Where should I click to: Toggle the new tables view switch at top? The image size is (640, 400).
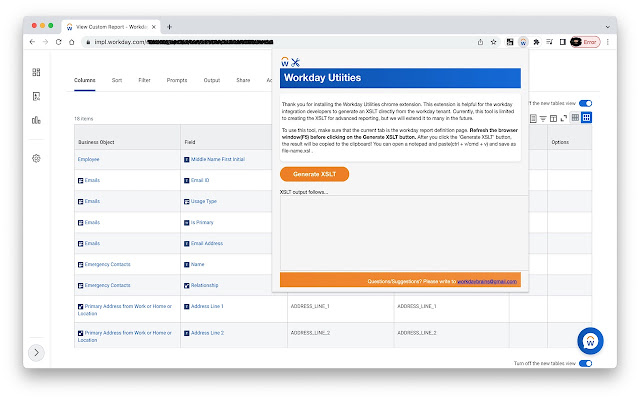585,104
